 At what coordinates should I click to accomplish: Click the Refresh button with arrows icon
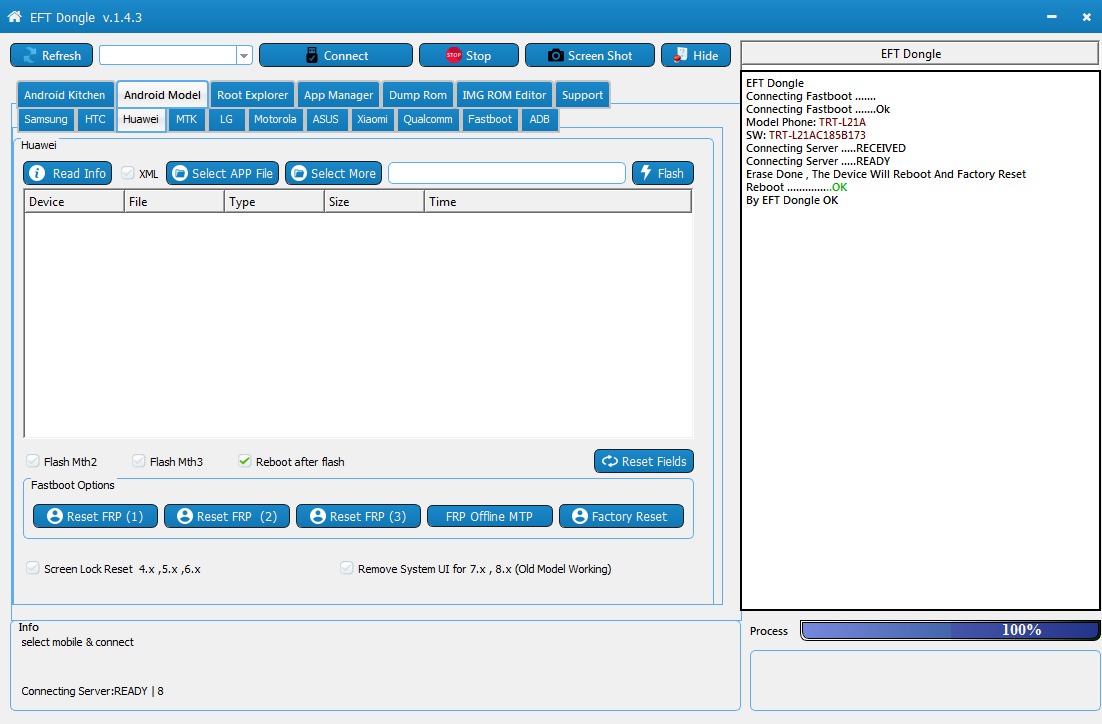tap(51, 56)
